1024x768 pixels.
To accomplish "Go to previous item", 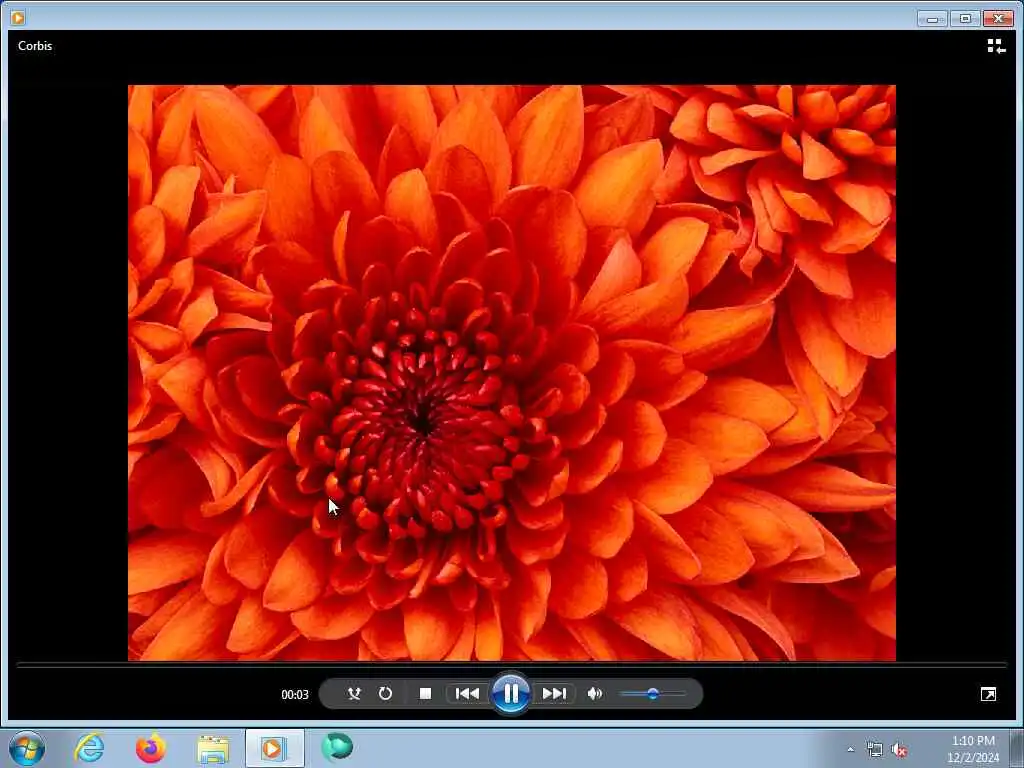I will [x=467, y=694].
